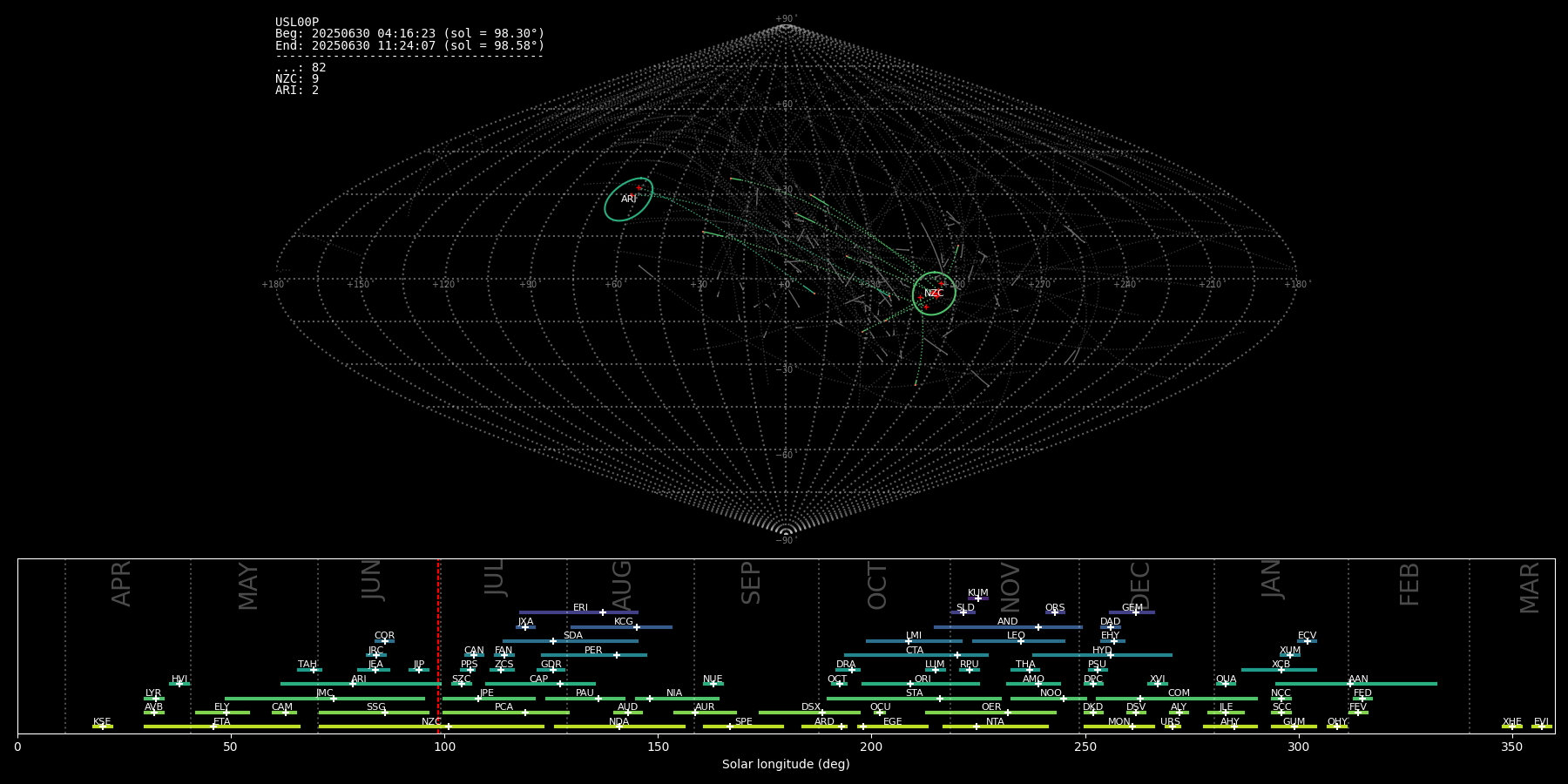Image resolution: width=1568 pixels, height=784 pixels.
Task: Select the TAH shower label
Action: (308, 665)
